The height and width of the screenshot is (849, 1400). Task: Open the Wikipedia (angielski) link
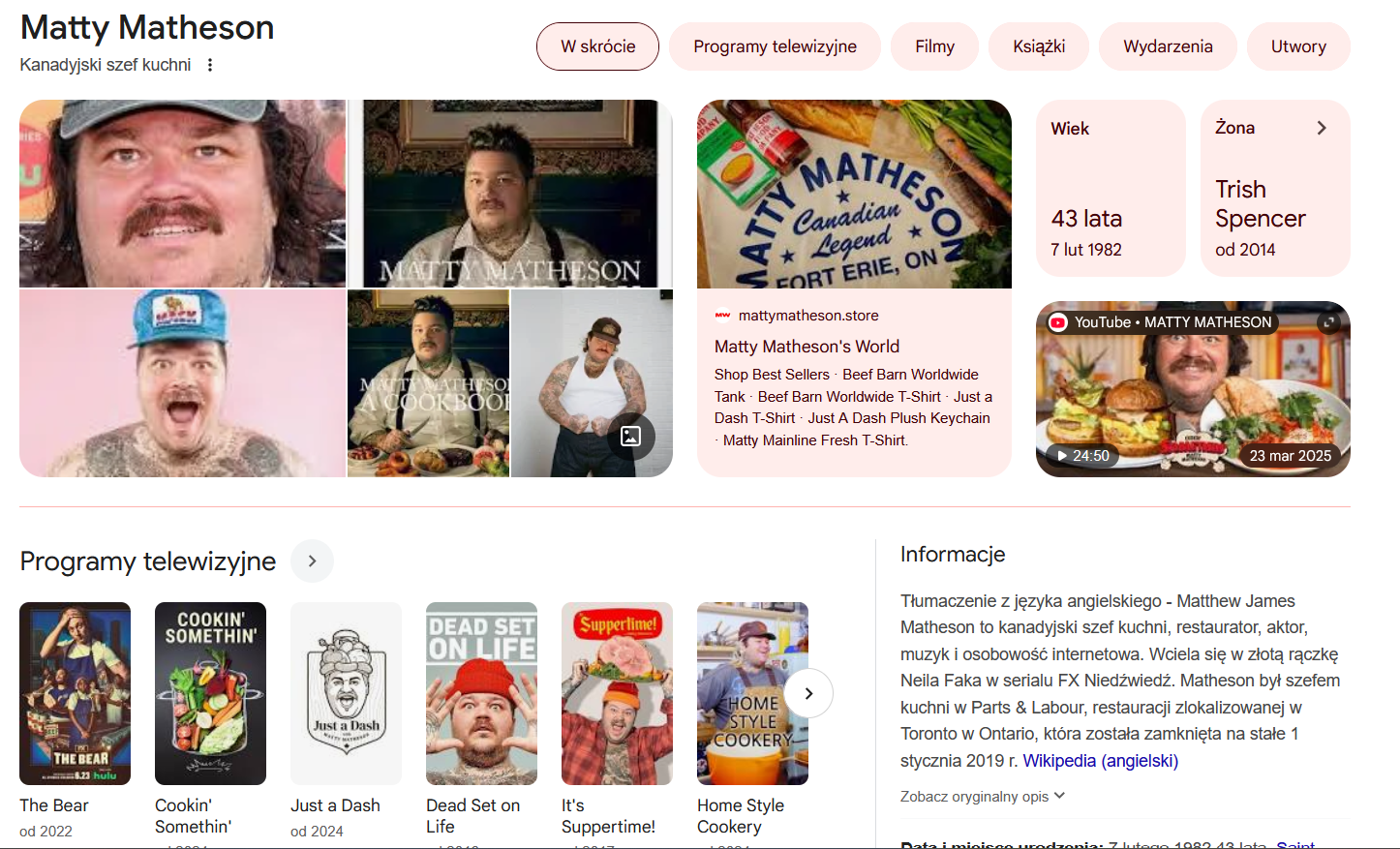(1101, 761)
